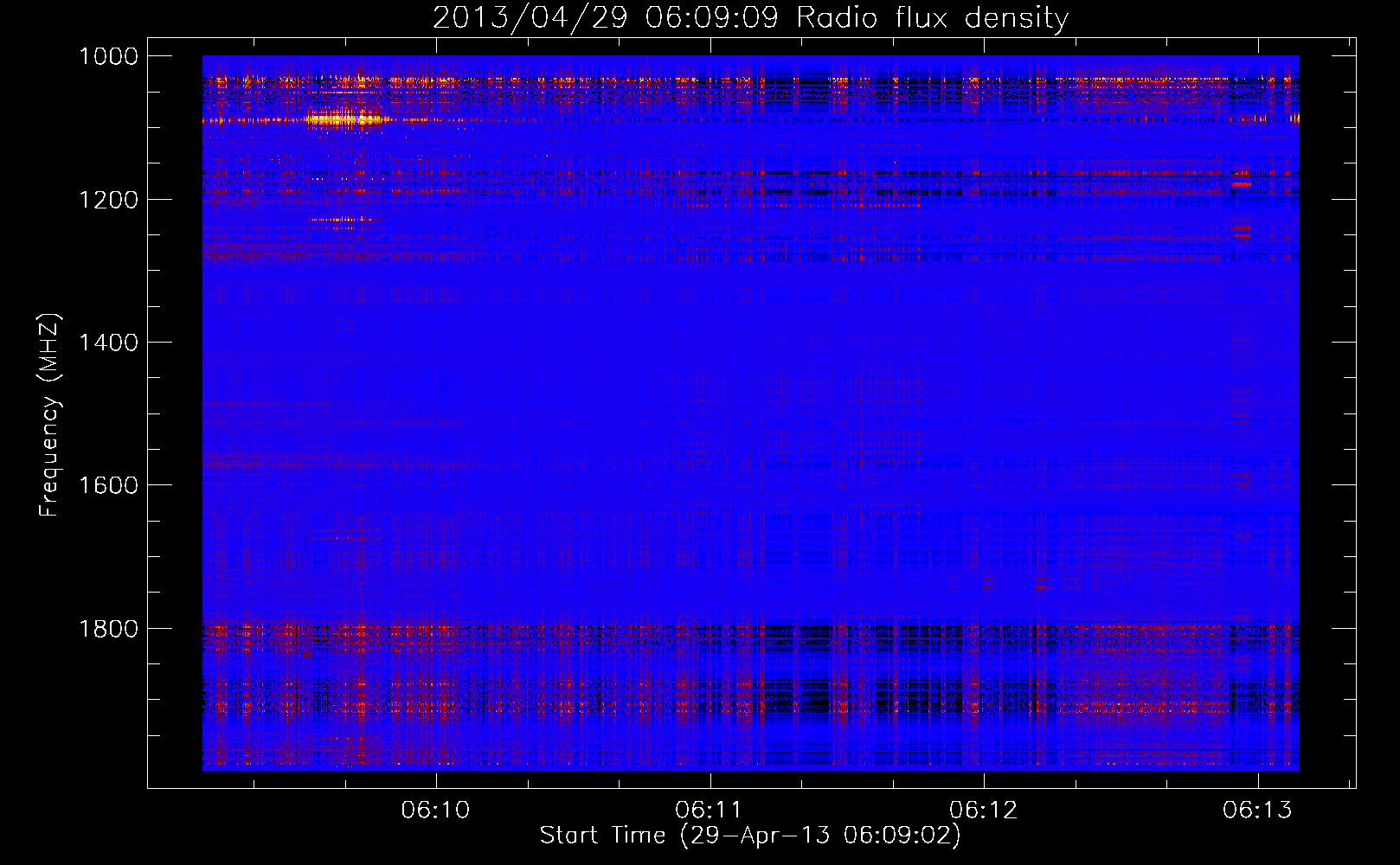Click the 1400 frequency tick label

(x=108, y=343)
